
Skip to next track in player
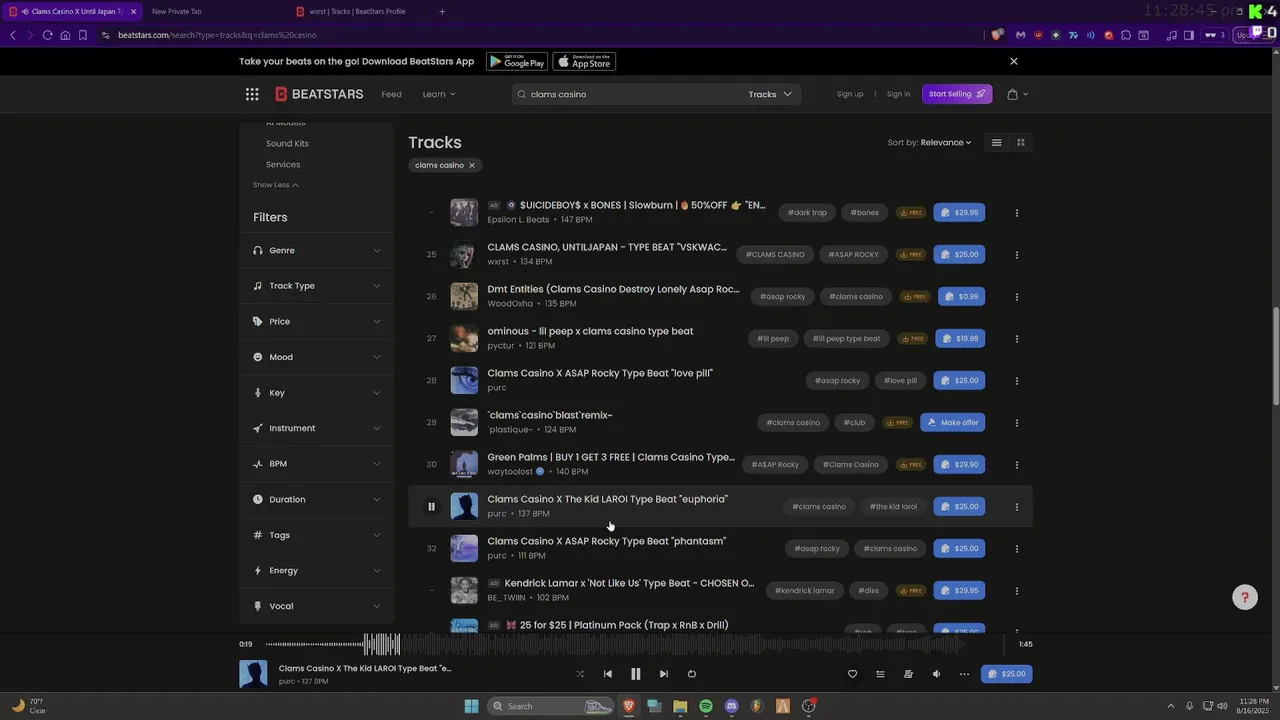[663, 674]
